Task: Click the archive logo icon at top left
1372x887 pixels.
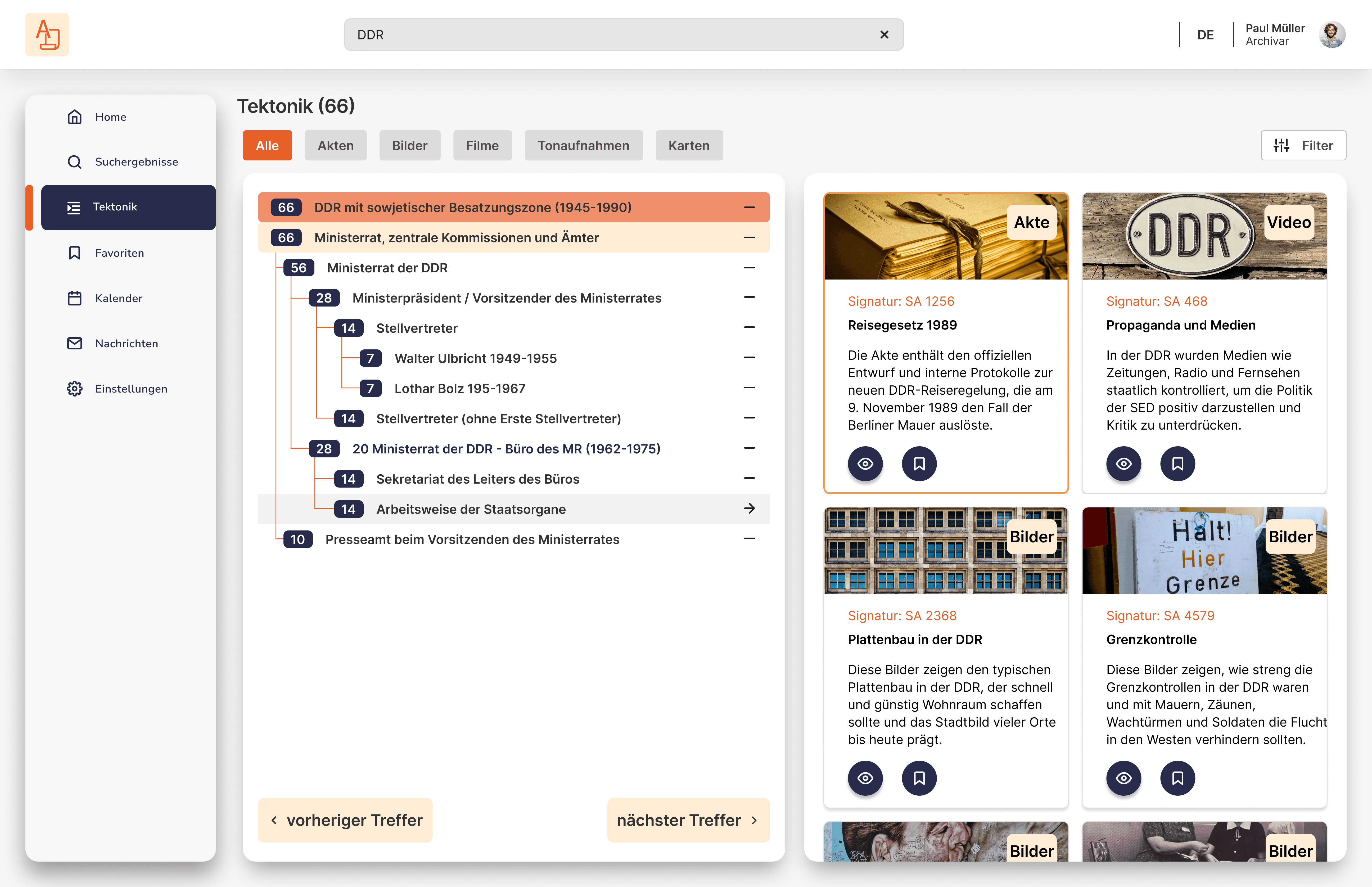Action: tap(47, 35)
